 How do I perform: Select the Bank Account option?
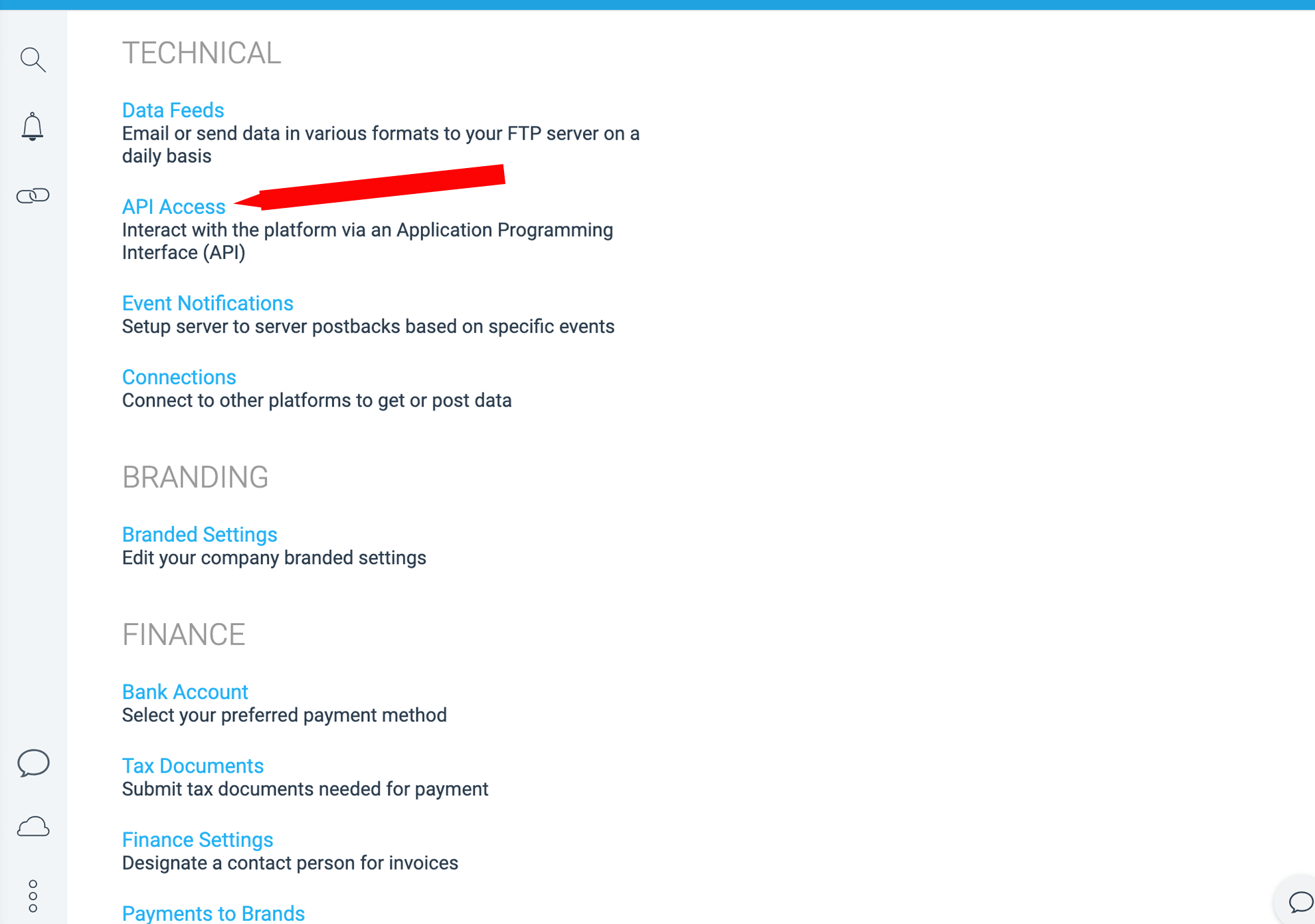(x=184, y=691)
